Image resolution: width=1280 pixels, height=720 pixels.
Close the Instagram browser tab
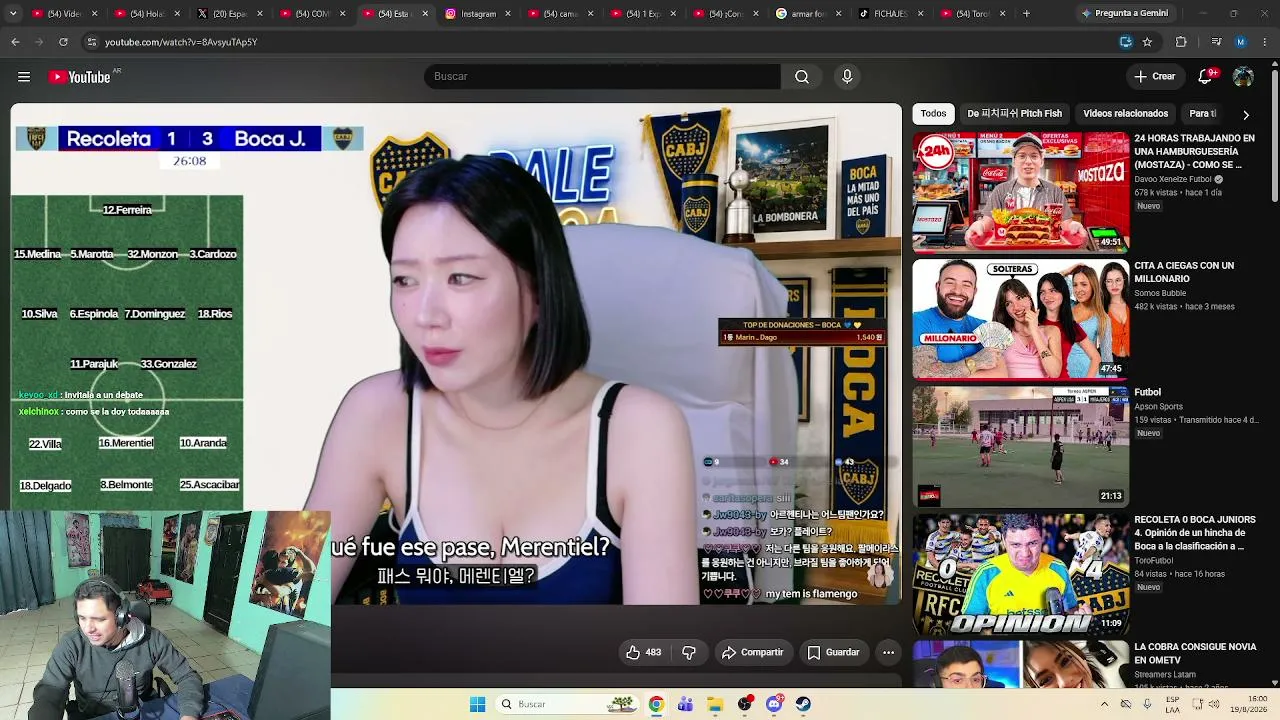(507, 14)
